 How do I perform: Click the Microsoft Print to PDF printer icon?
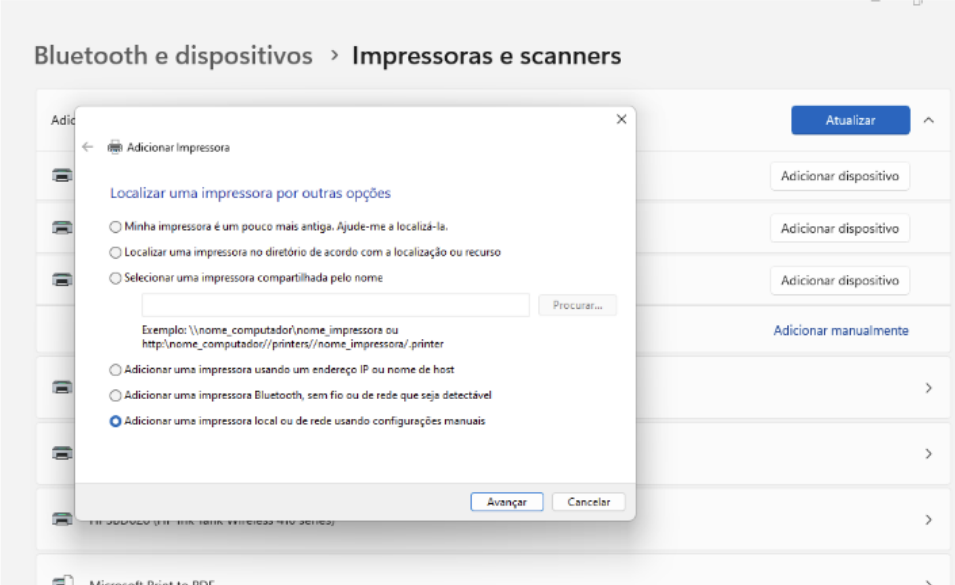coord(61,579)
